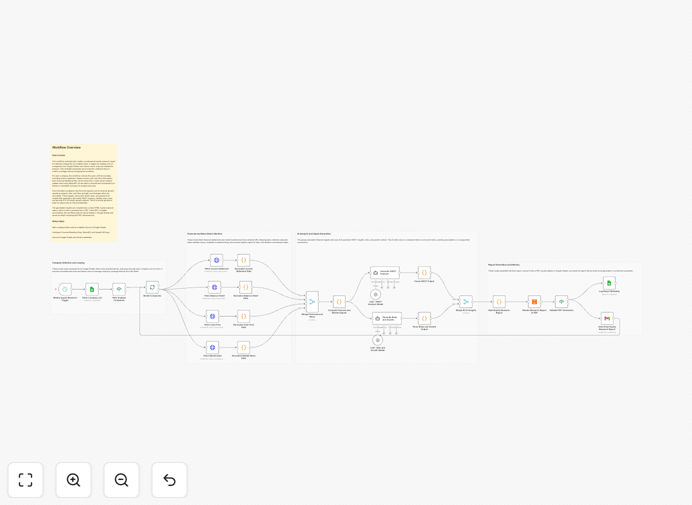Open the code node after the bottom HTTP node
The height and width of the screenshot is (505, 692).
pyautogui.click(x=243, y=347)
